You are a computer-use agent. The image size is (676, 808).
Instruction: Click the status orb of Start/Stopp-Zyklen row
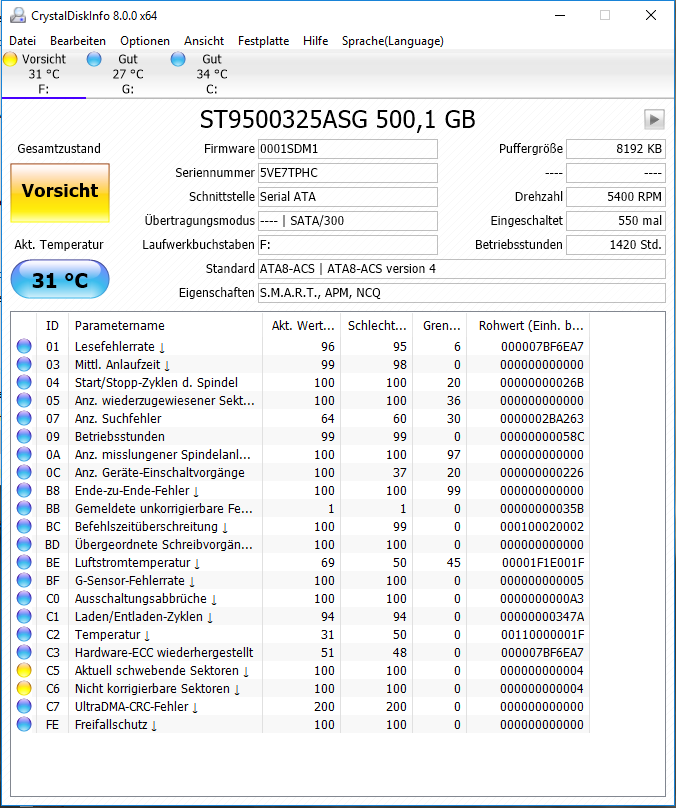24,382
